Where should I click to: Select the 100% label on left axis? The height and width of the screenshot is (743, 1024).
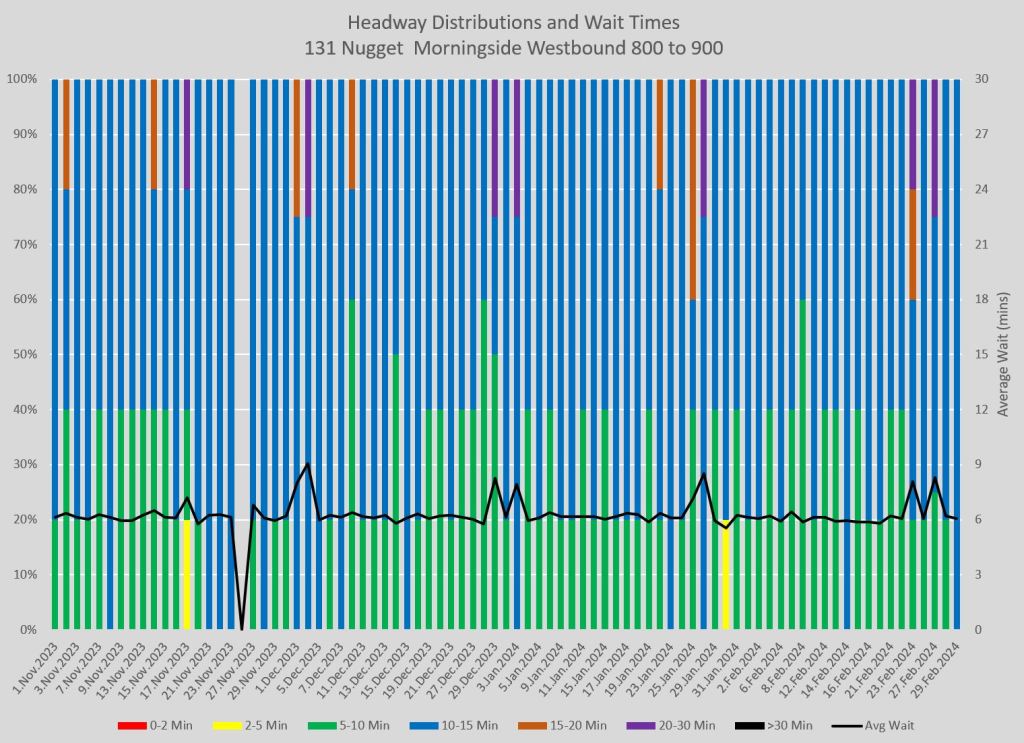tap(24, 79)
